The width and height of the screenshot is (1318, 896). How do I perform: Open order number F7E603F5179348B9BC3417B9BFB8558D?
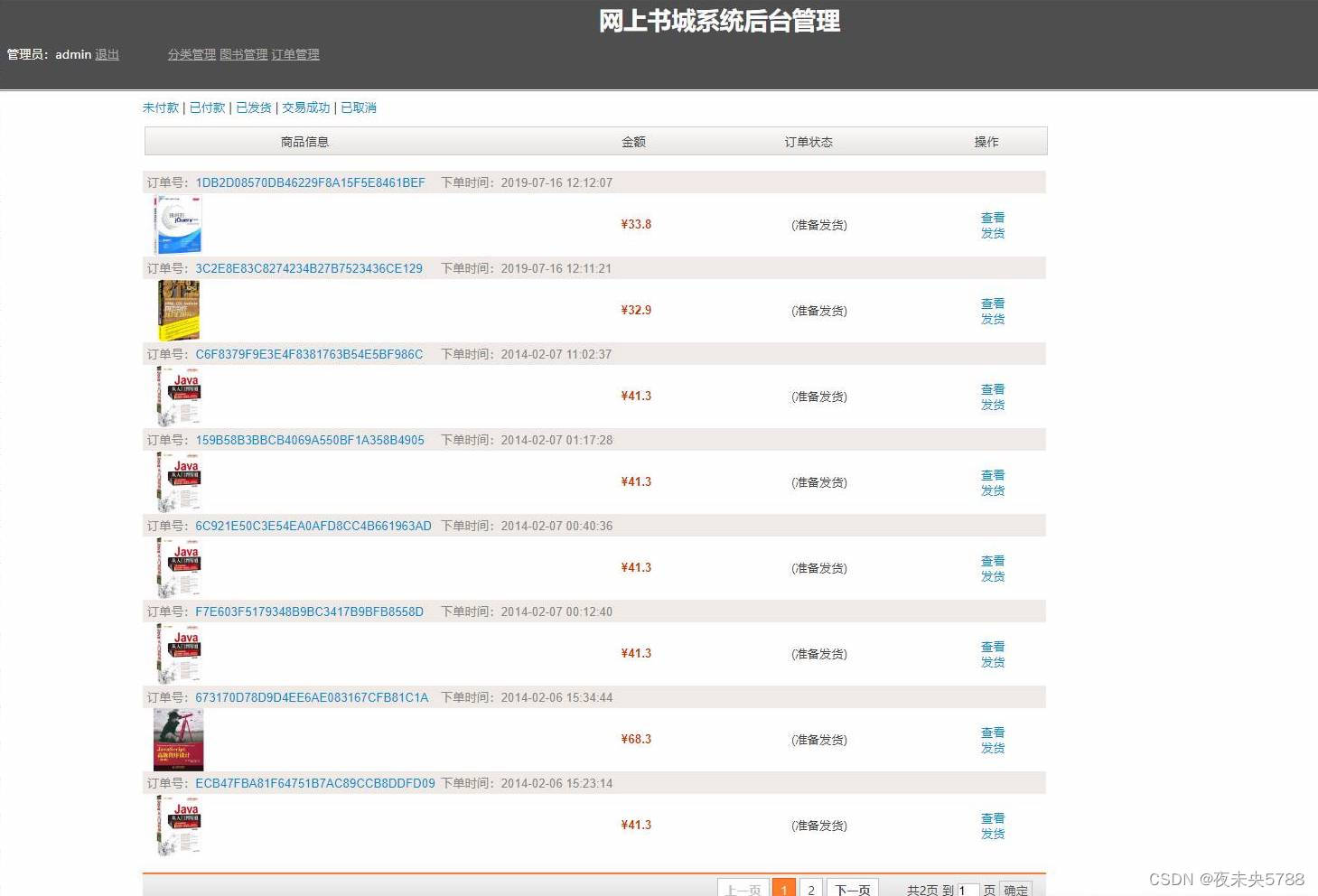click(309, 611)
